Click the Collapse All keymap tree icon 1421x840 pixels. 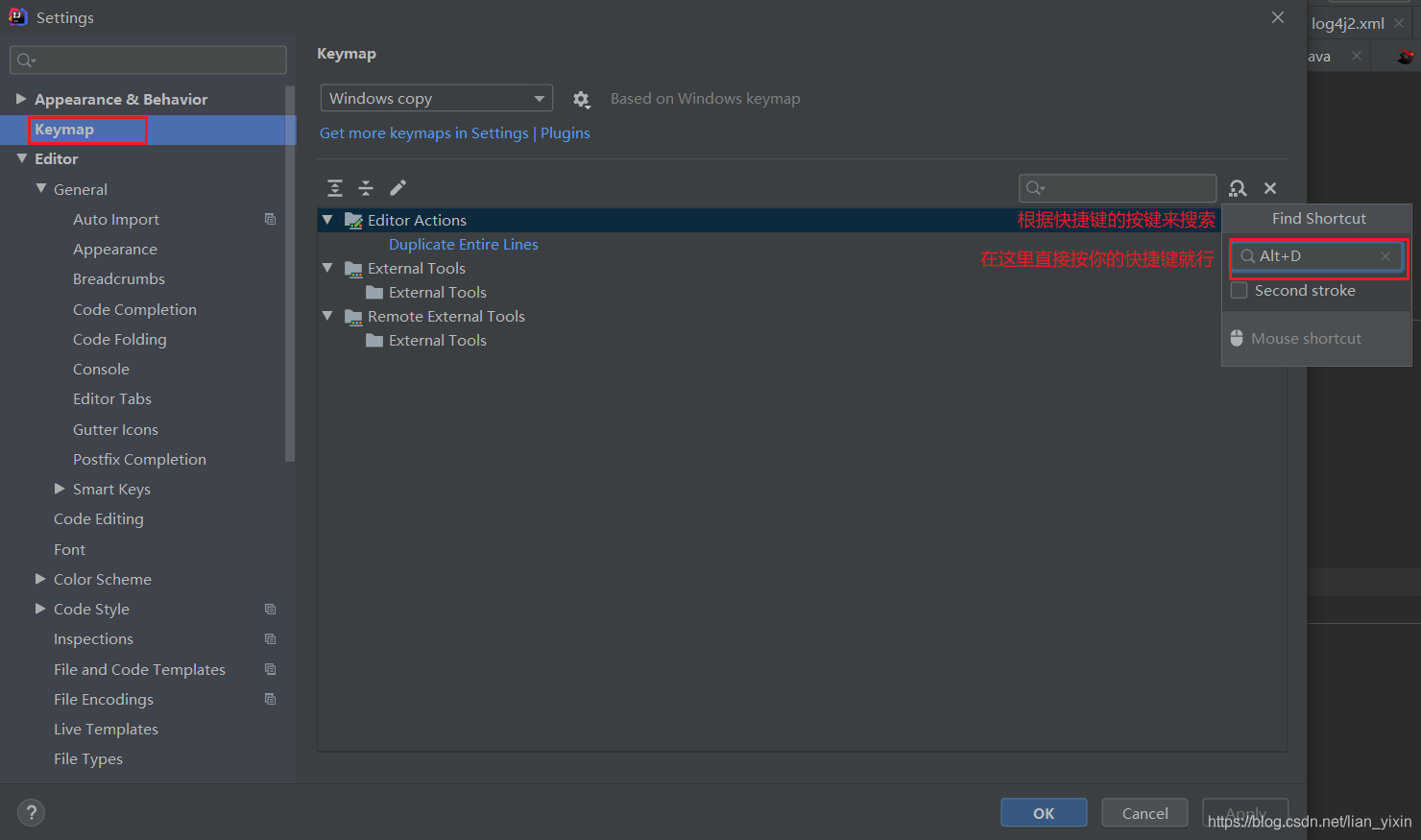[x=366, y=188]
